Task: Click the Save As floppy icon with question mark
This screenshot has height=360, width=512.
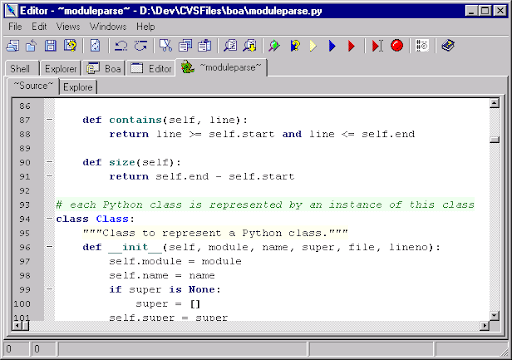Action: coord(70,46)
